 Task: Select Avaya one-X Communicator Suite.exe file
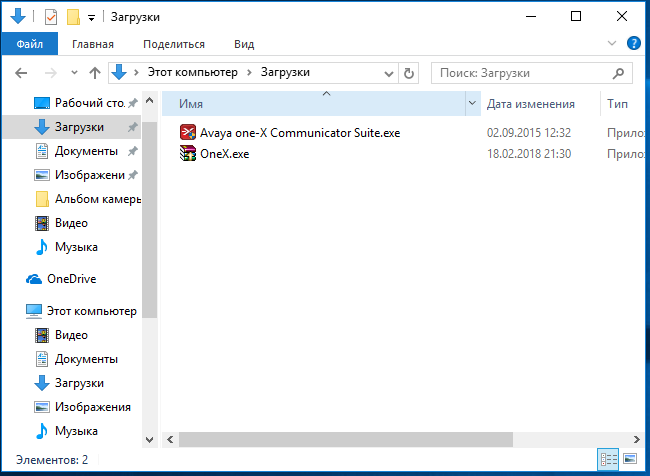point(300,133)
